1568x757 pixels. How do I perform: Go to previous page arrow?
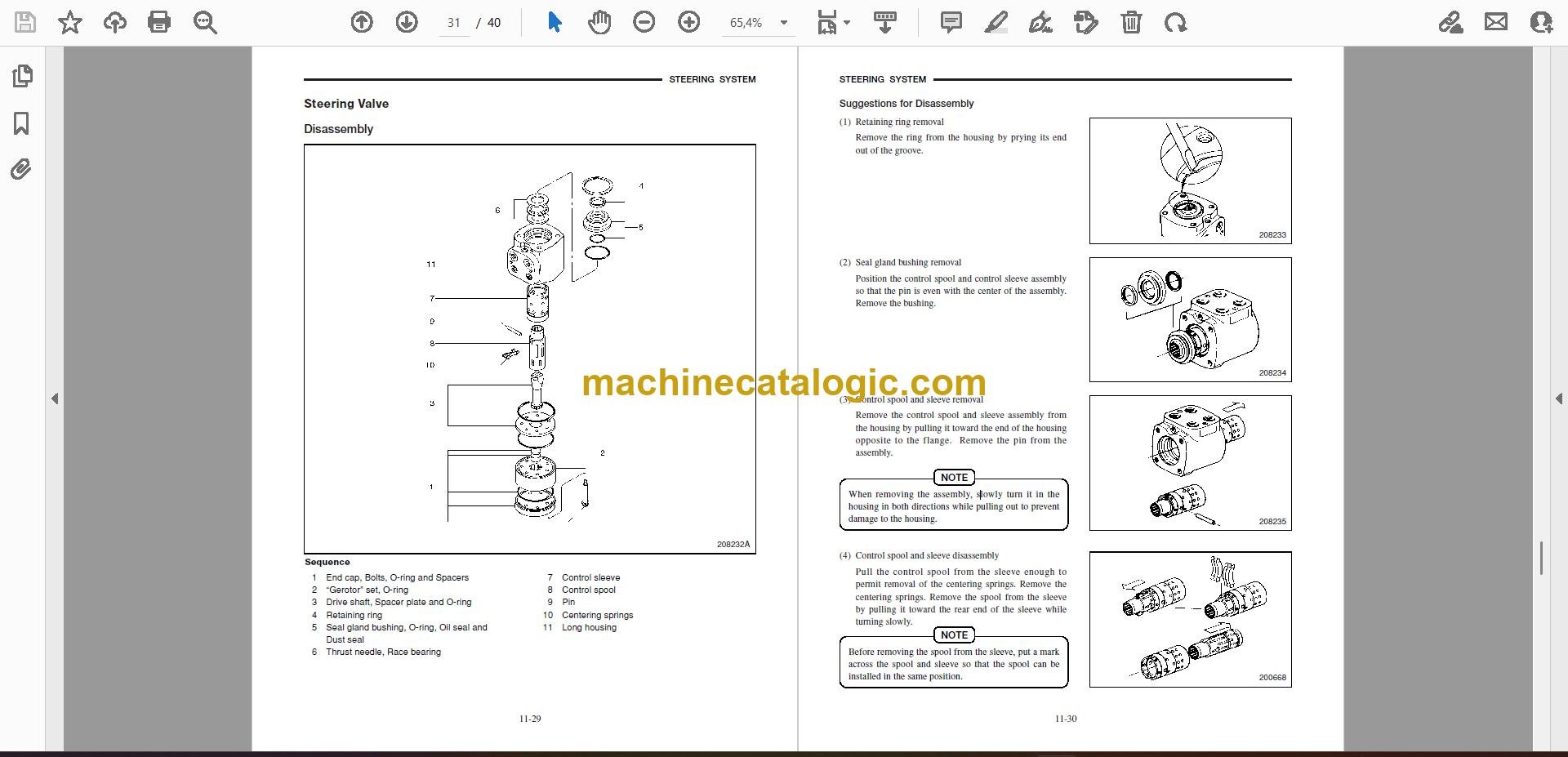(x=362, y=22)
